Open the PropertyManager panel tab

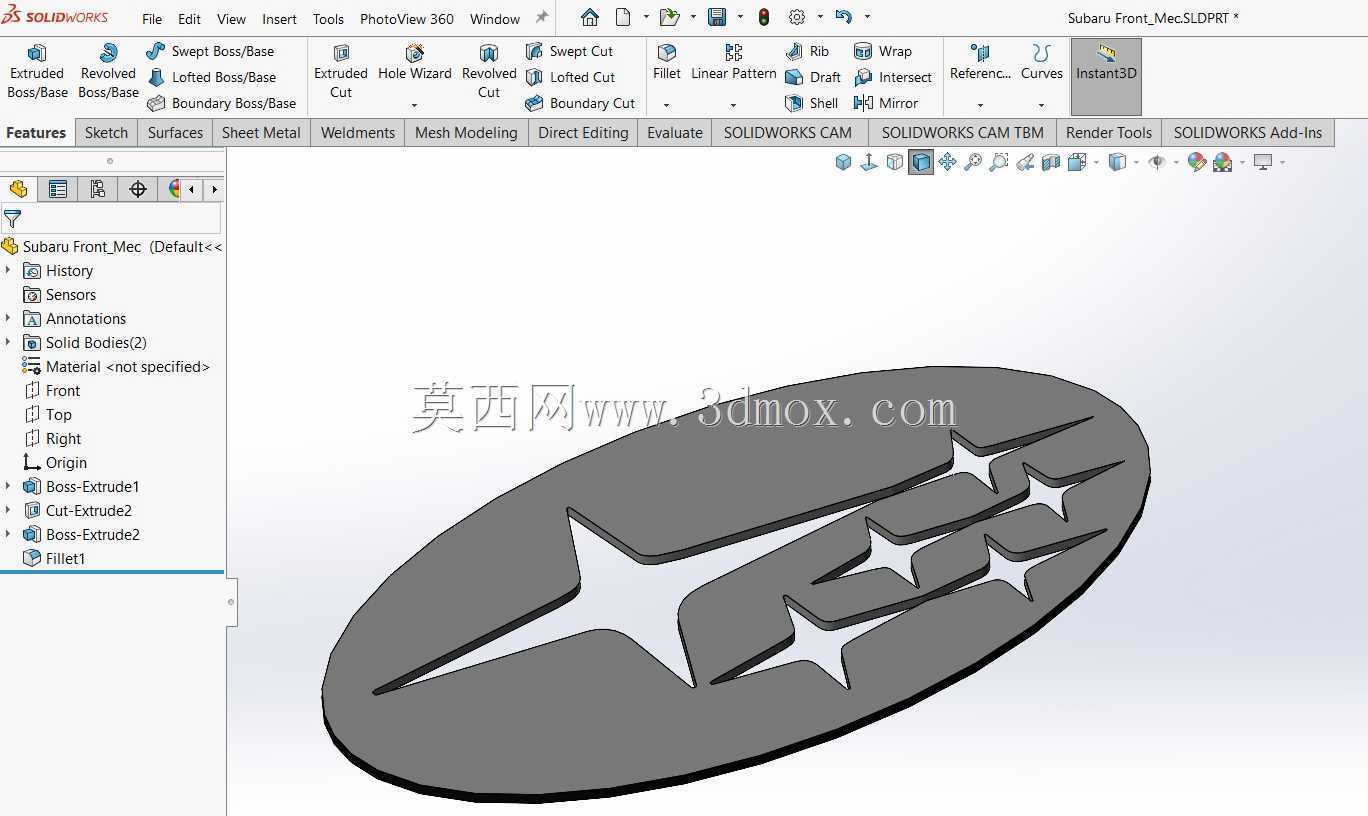(58, 189)
